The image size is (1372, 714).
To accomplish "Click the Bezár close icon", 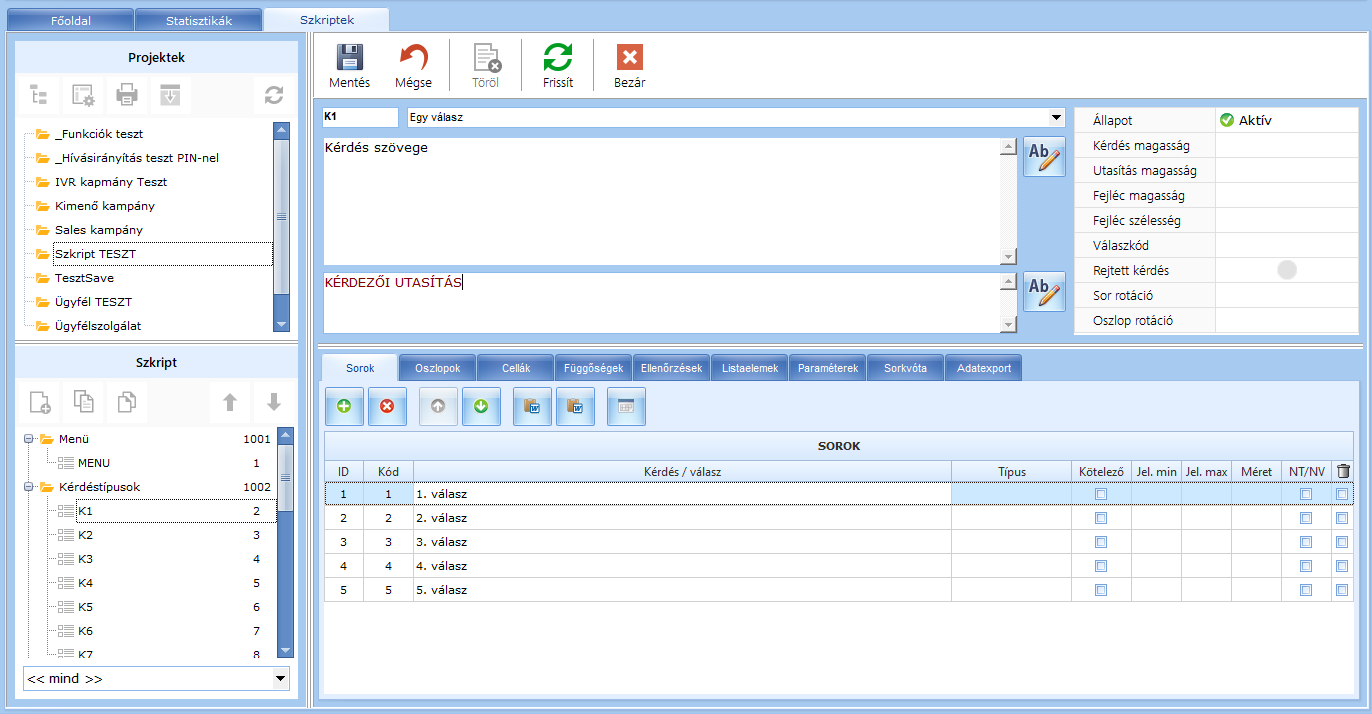I will 629,58.
